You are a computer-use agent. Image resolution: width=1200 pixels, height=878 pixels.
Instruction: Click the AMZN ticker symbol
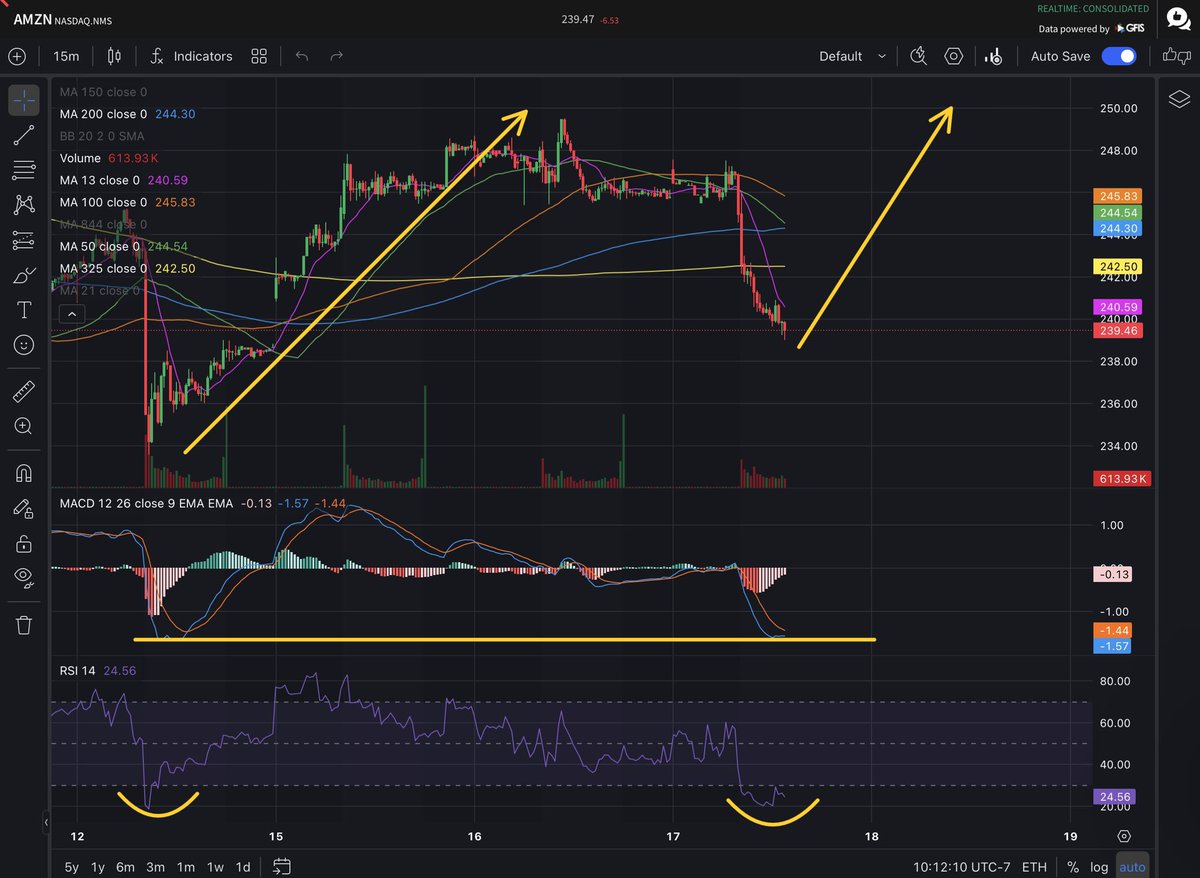[x=33, y=18]
